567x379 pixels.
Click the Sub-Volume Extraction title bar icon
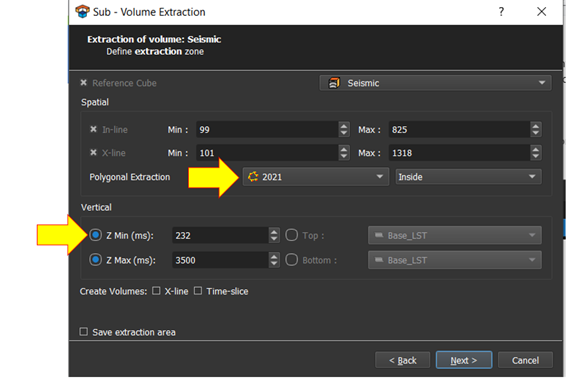point(82,12)
